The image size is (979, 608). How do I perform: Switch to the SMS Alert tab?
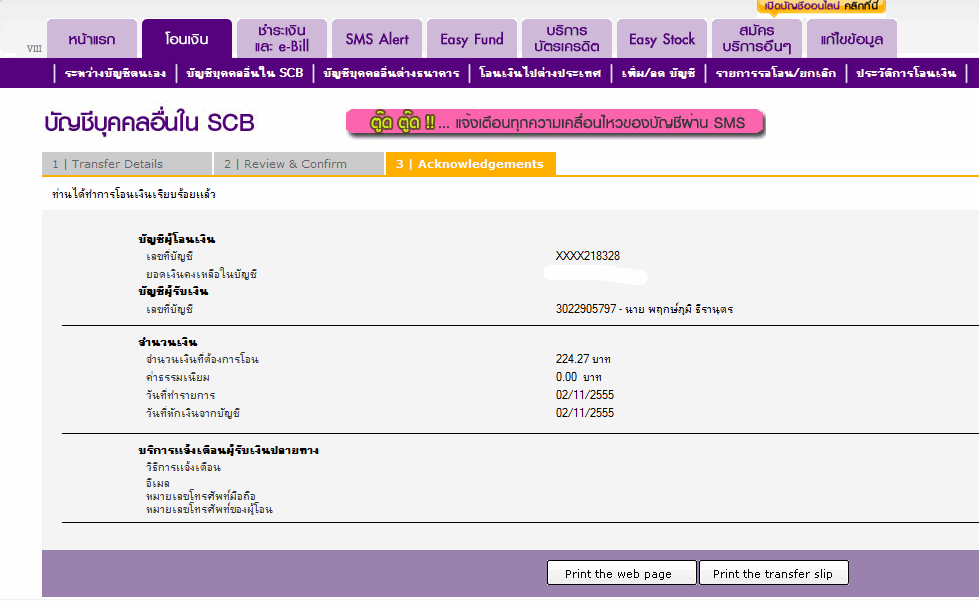pyautogui.click(x=376, y=39)
